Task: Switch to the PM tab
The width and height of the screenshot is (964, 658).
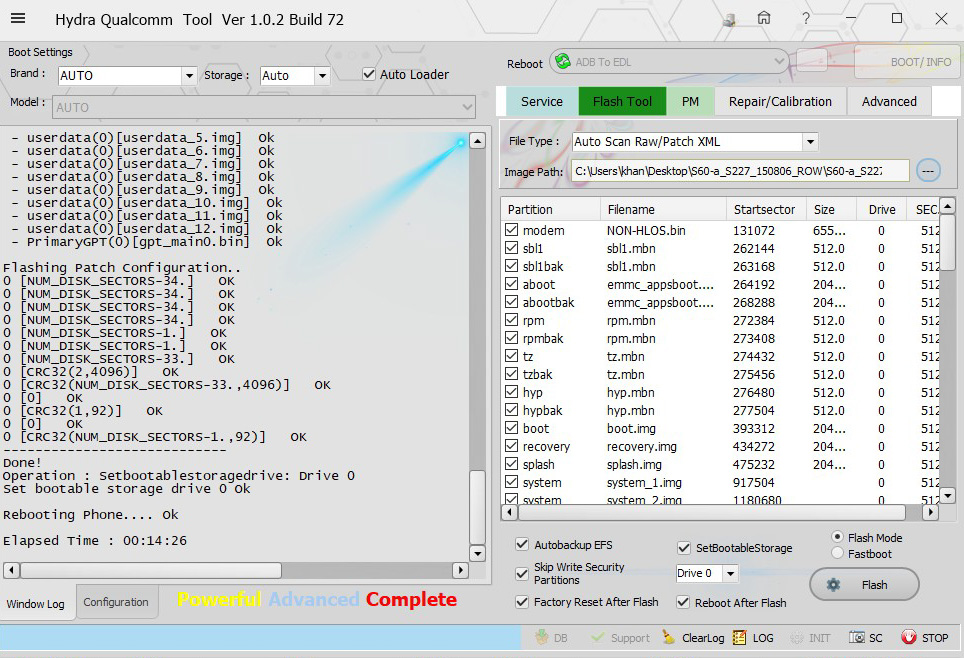Action: click(x=690, y=101)
